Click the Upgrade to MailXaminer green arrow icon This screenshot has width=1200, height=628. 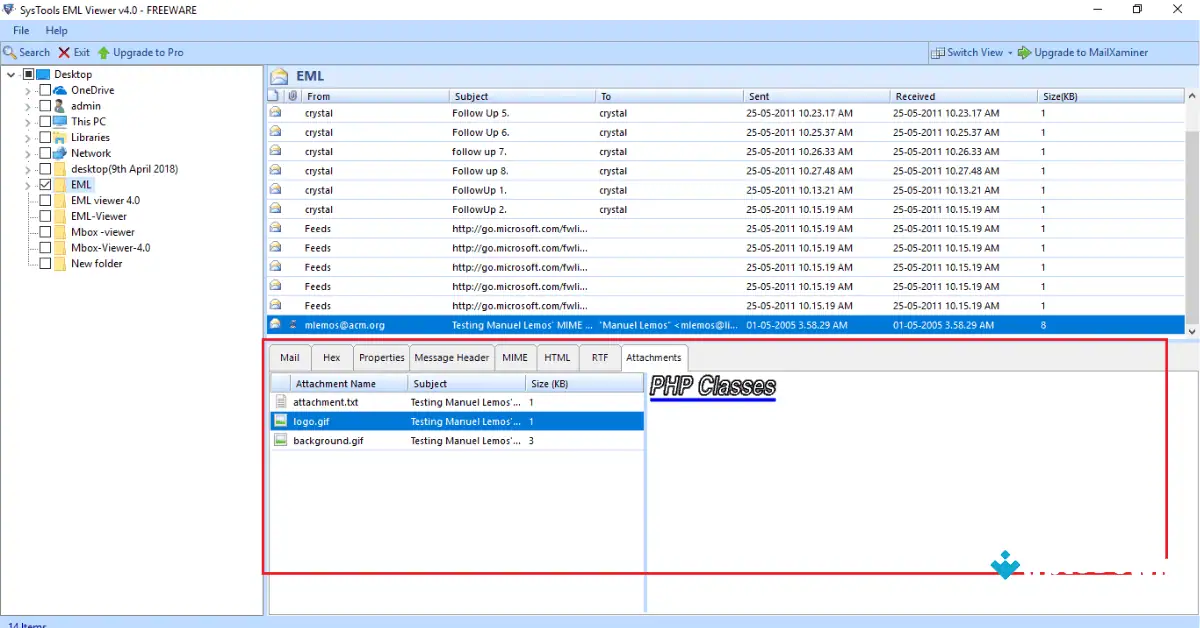click(x=1024, y=52)
